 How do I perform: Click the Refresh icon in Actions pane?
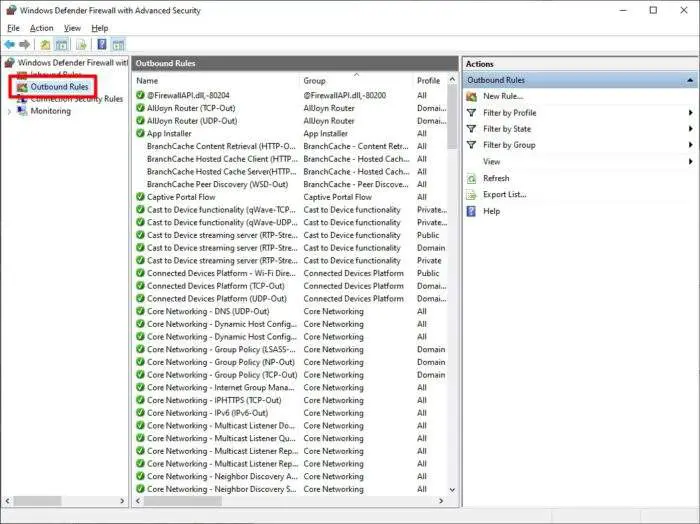471,179
